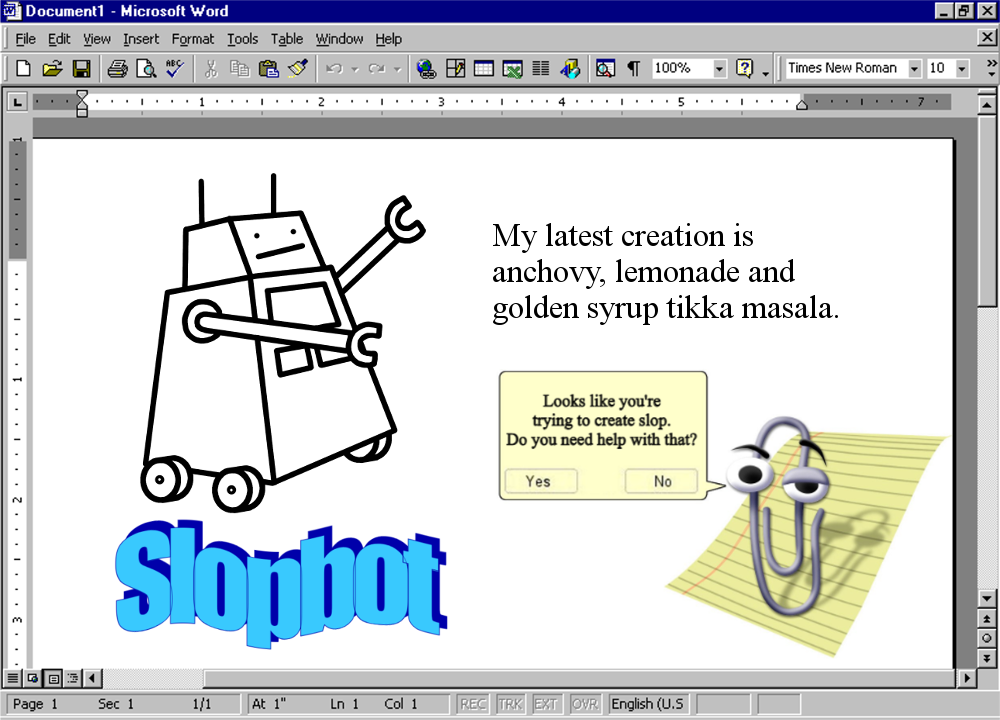This screenshot has height=720, width=1000.
Task: Undo the last action
Action: [x=334, y=68]
